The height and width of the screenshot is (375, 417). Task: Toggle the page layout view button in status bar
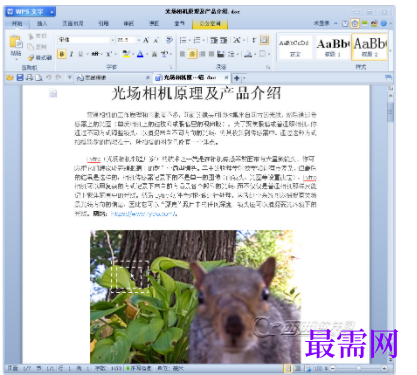[288, 368]
